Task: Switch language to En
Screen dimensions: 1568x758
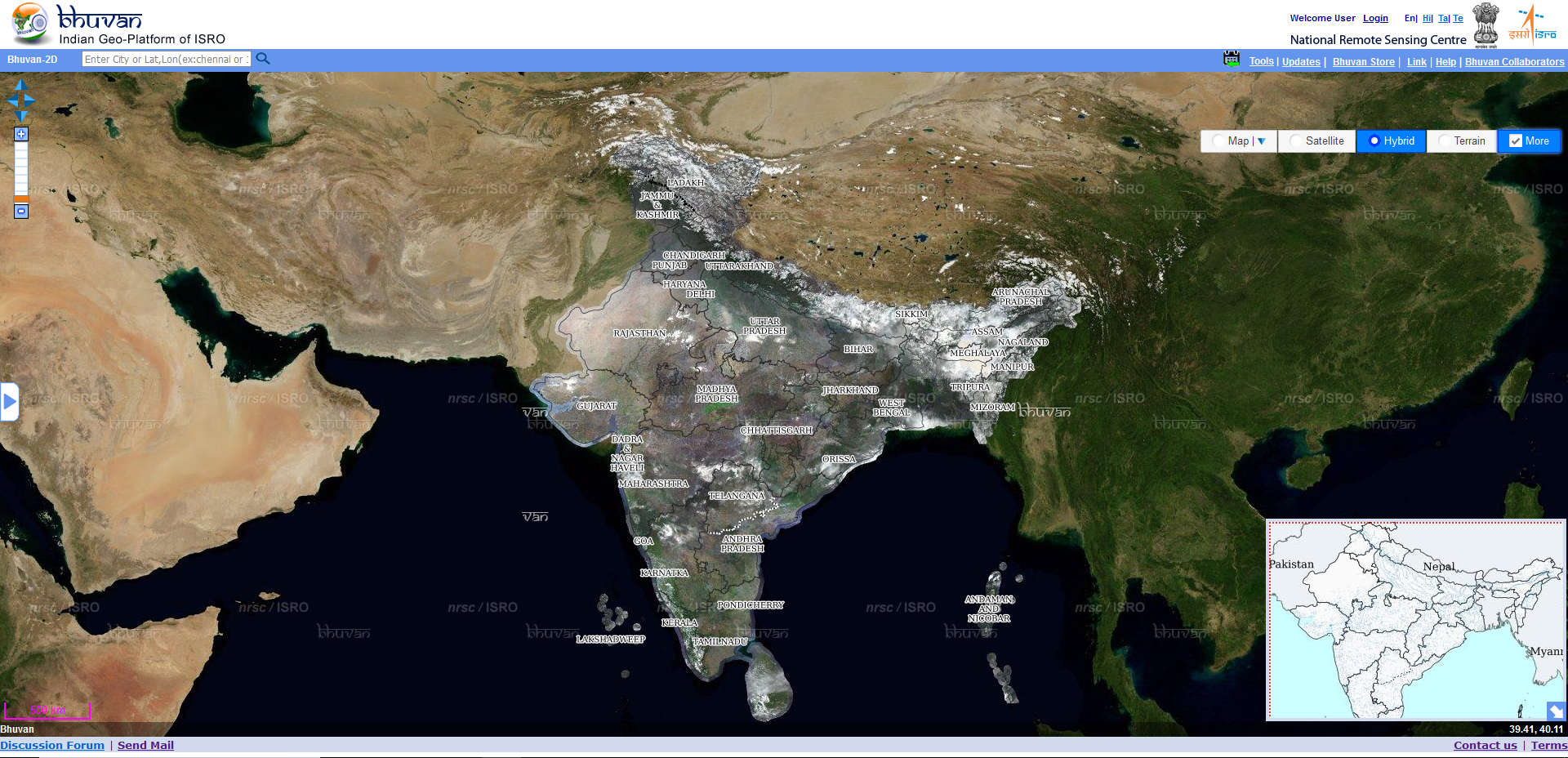Action: [x=1410, y=18]
